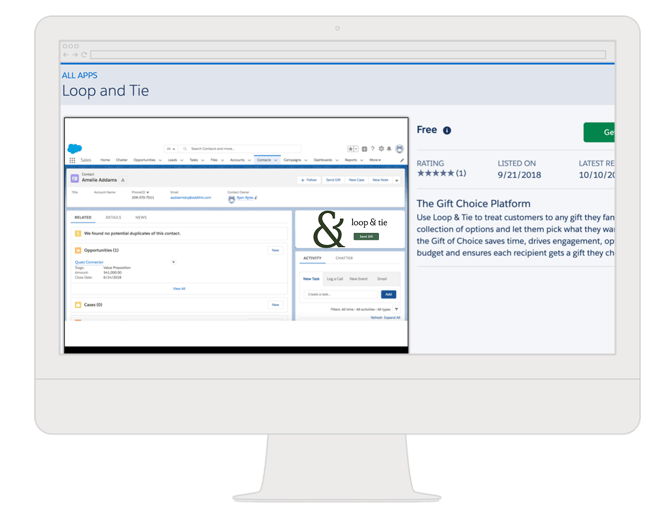Open the ALL APPS link

(x=79, y=76)
